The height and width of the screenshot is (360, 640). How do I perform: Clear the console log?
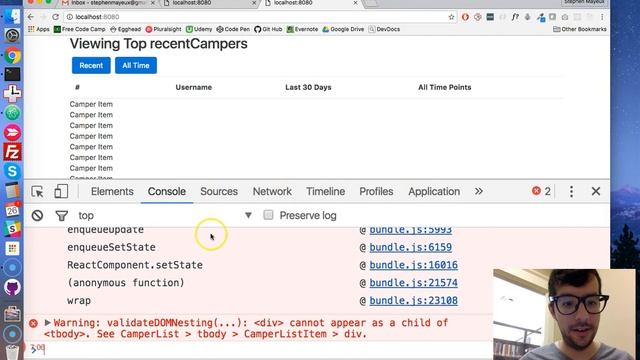(37, 216)
